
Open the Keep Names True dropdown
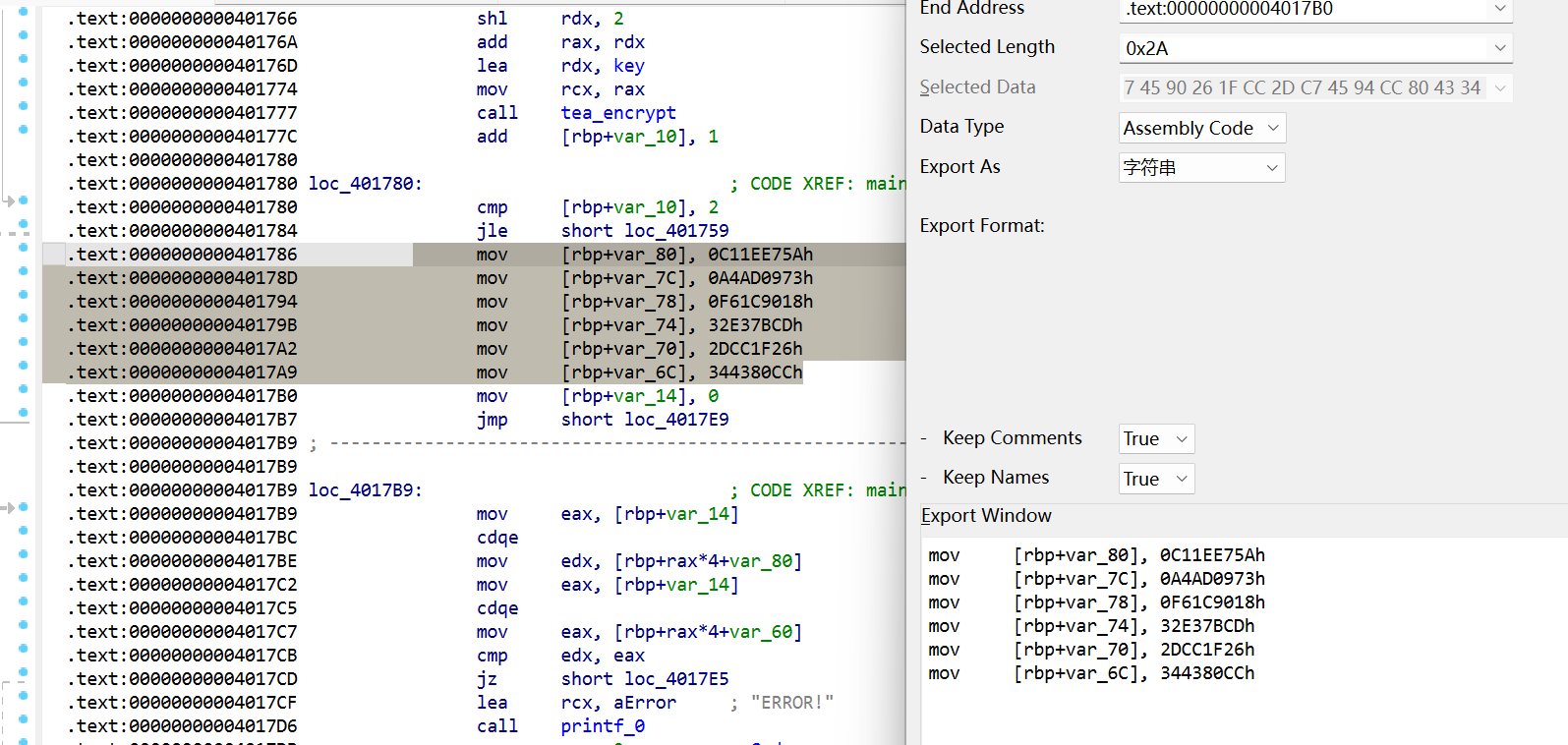point(1156,479)
